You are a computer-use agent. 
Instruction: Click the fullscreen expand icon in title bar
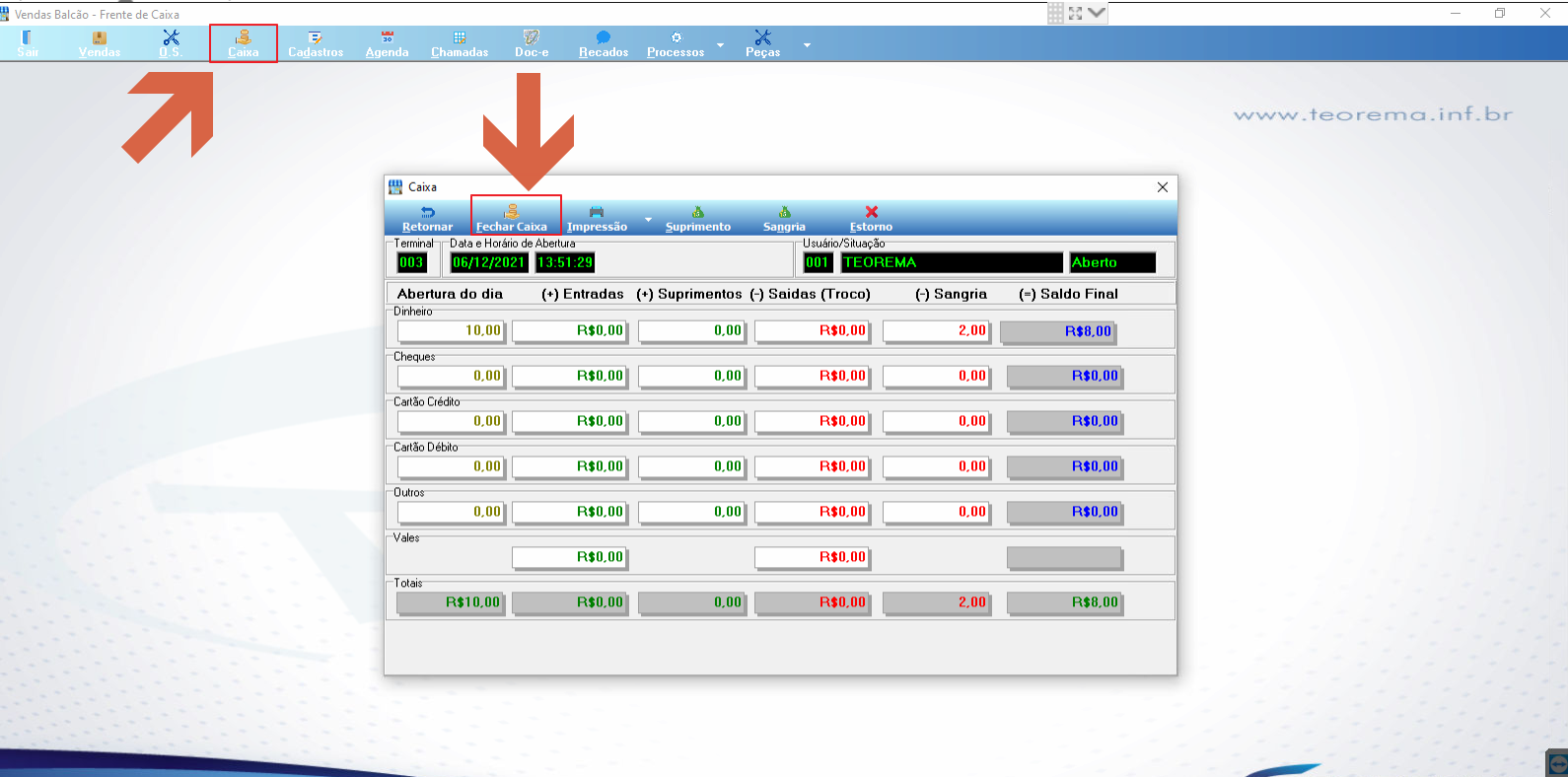click(x=1076, y=13)
